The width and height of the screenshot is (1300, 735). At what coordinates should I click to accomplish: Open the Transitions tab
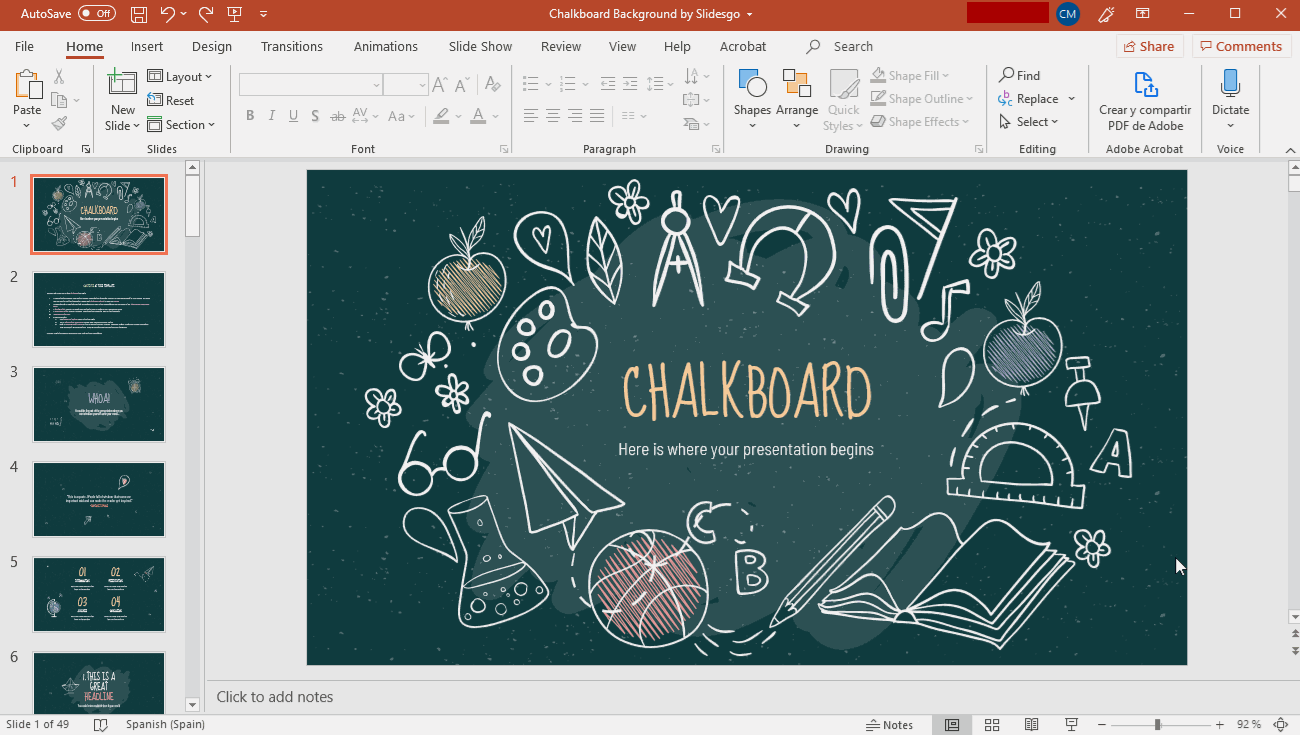tap(292, 47)
